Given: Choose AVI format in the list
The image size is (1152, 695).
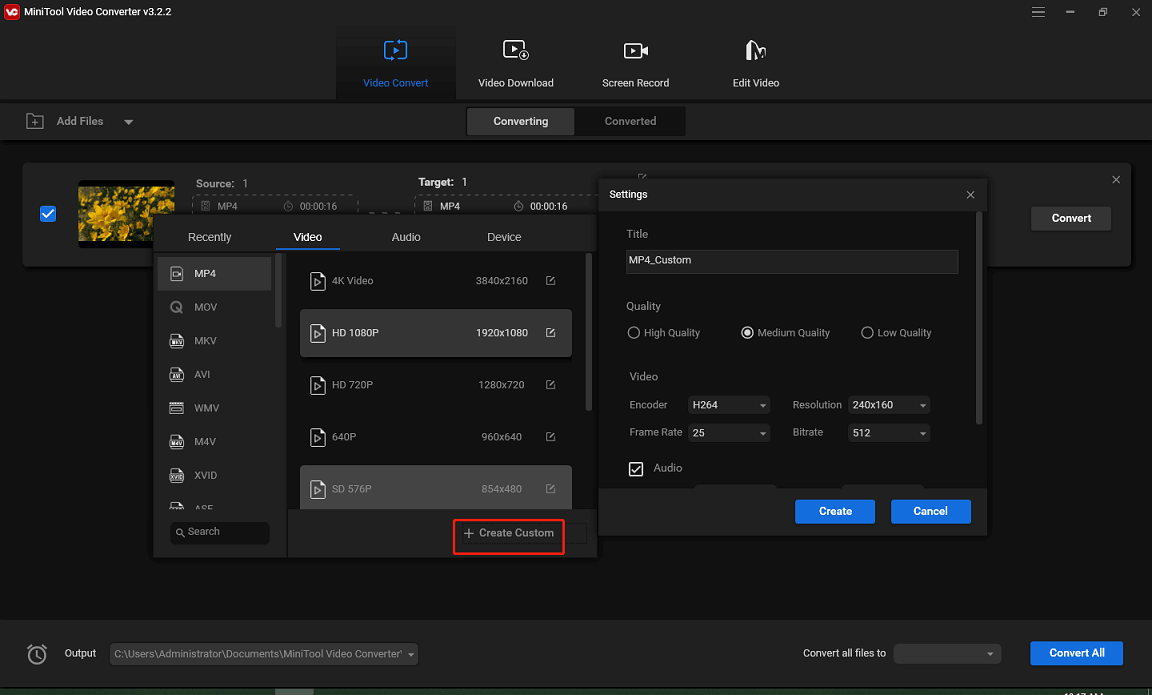Looking at the screenshot, I should pos(215,375).
